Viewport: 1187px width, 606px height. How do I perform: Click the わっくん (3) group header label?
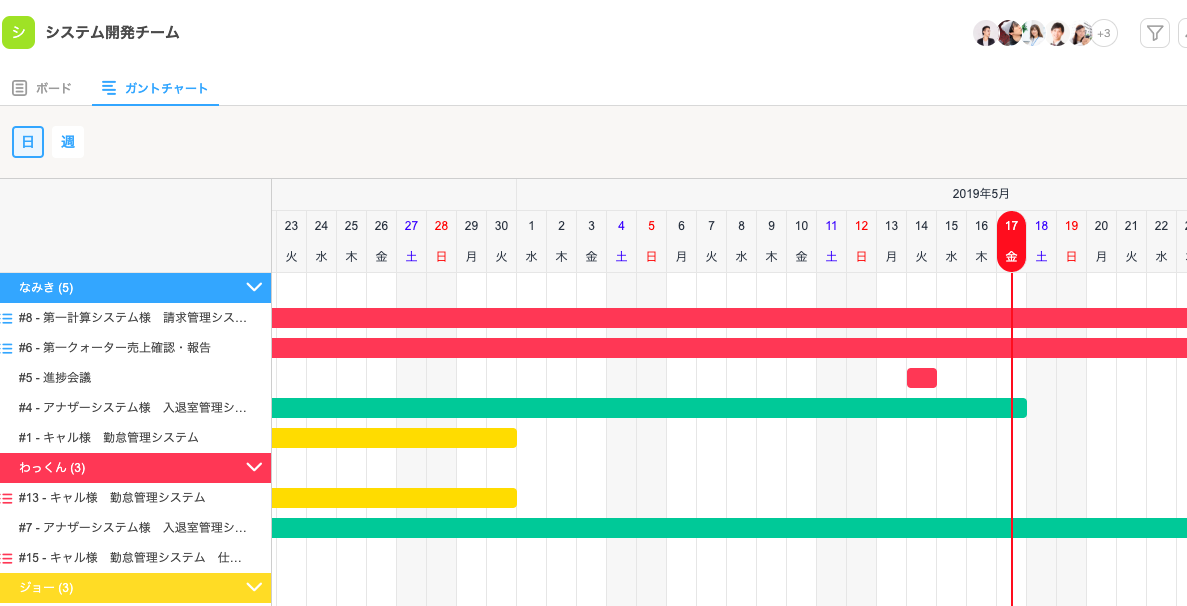[x=52, y=468]
